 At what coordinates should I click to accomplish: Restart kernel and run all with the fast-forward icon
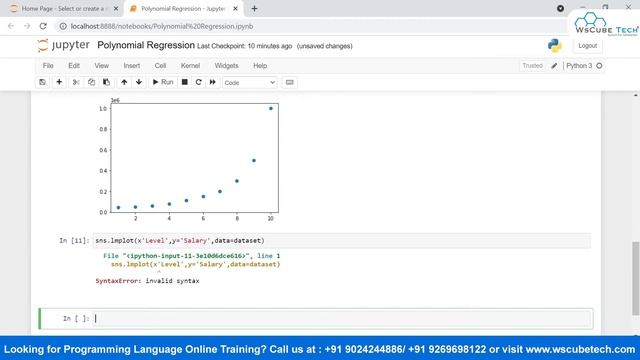point(213,82)
